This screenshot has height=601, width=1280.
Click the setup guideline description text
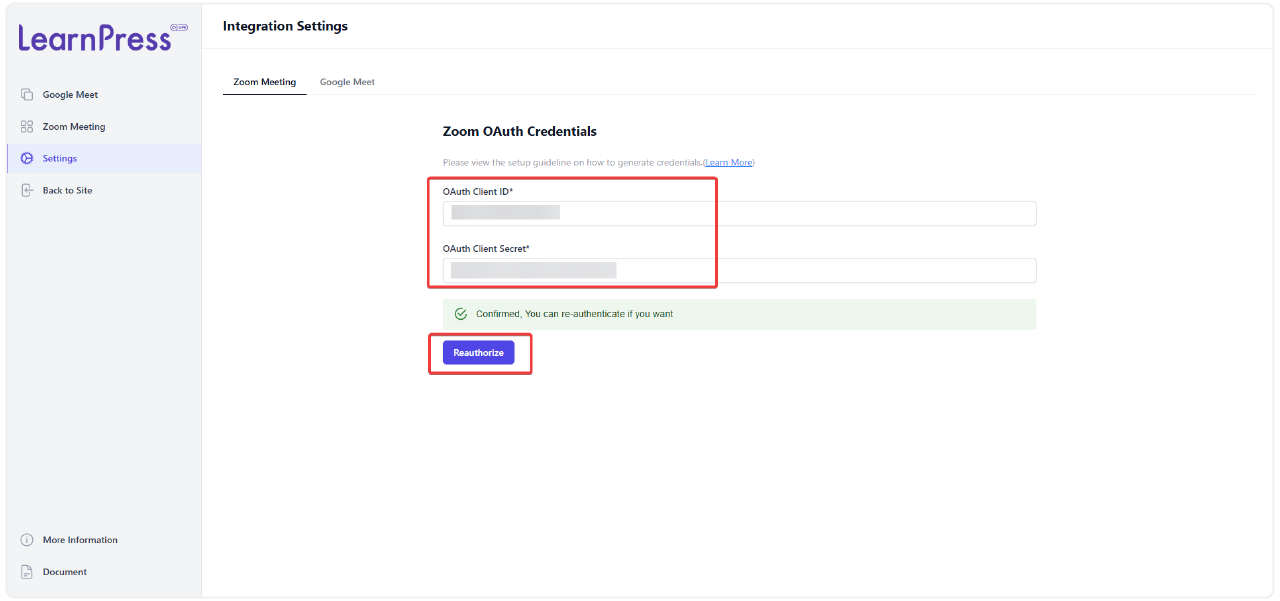[573, 162]
